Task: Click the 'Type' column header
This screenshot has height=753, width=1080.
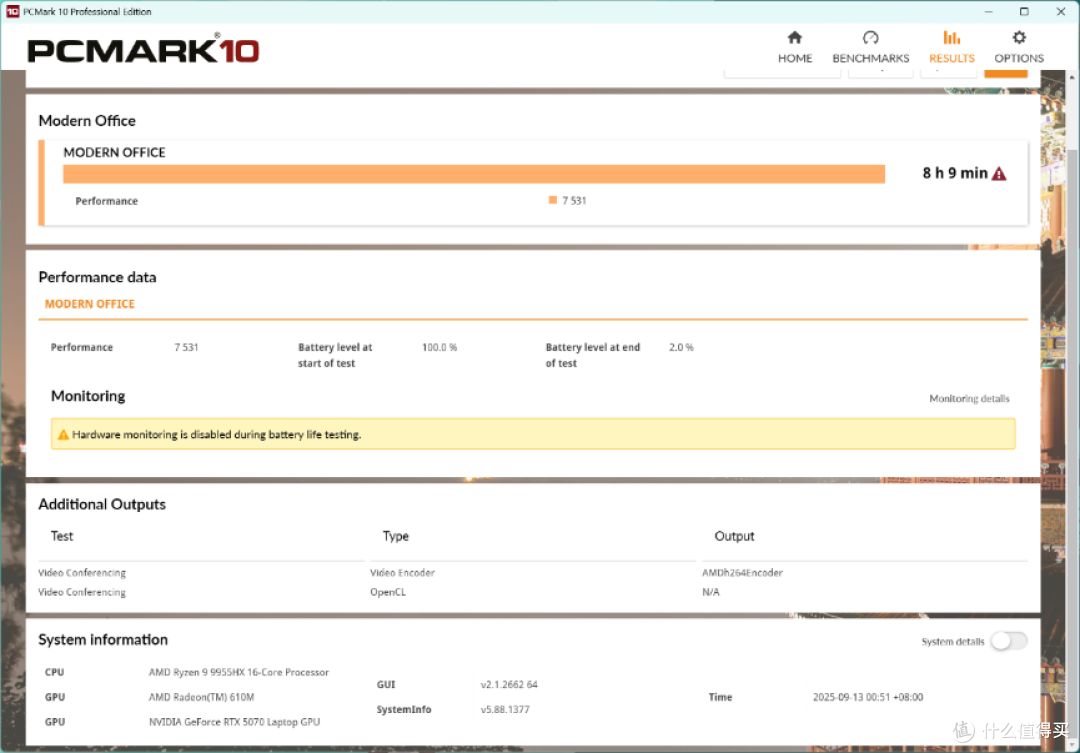Action: click(396, 536)
